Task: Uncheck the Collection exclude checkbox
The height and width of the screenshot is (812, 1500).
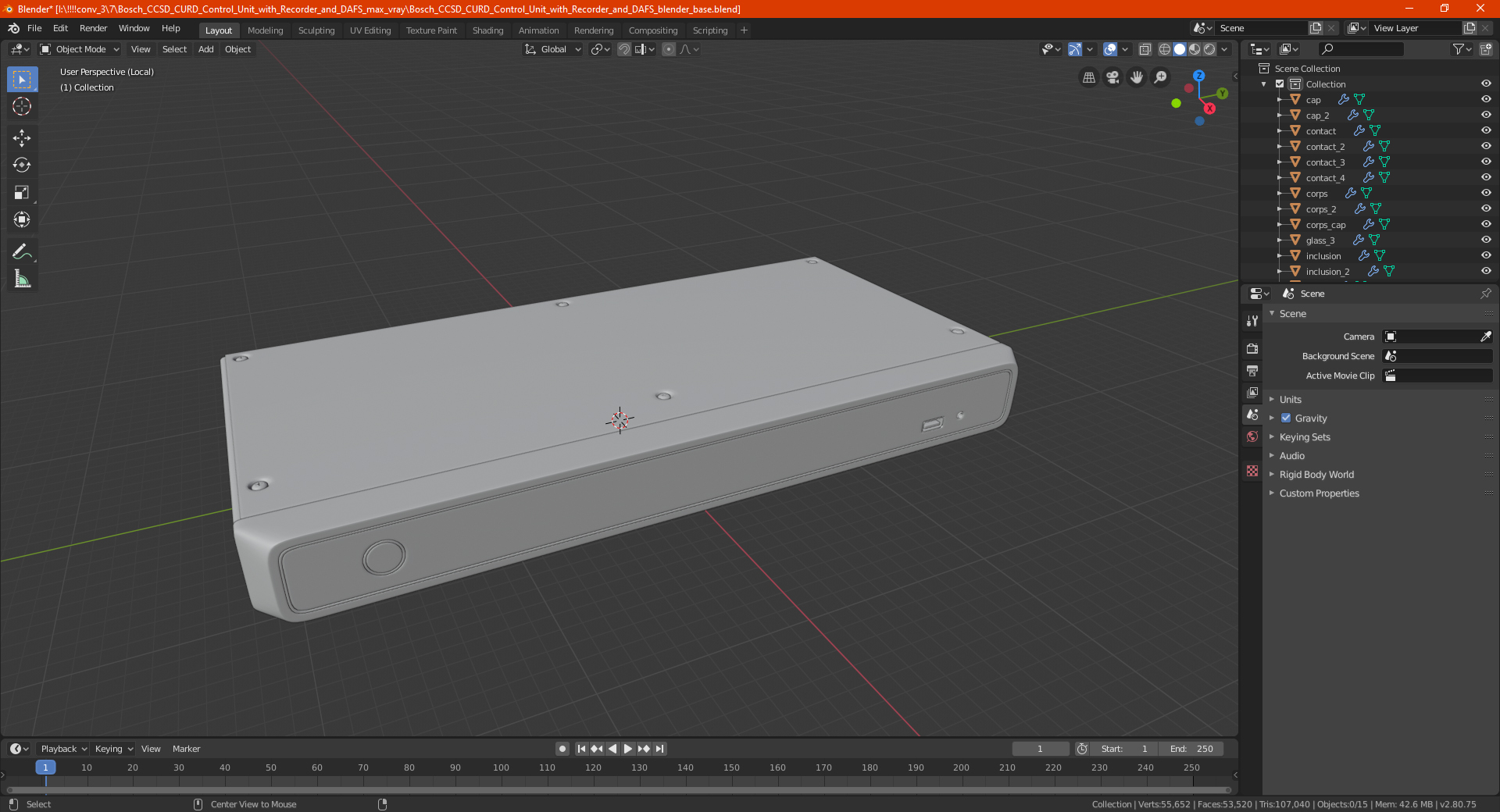Action: click(x=1280, y=84)
